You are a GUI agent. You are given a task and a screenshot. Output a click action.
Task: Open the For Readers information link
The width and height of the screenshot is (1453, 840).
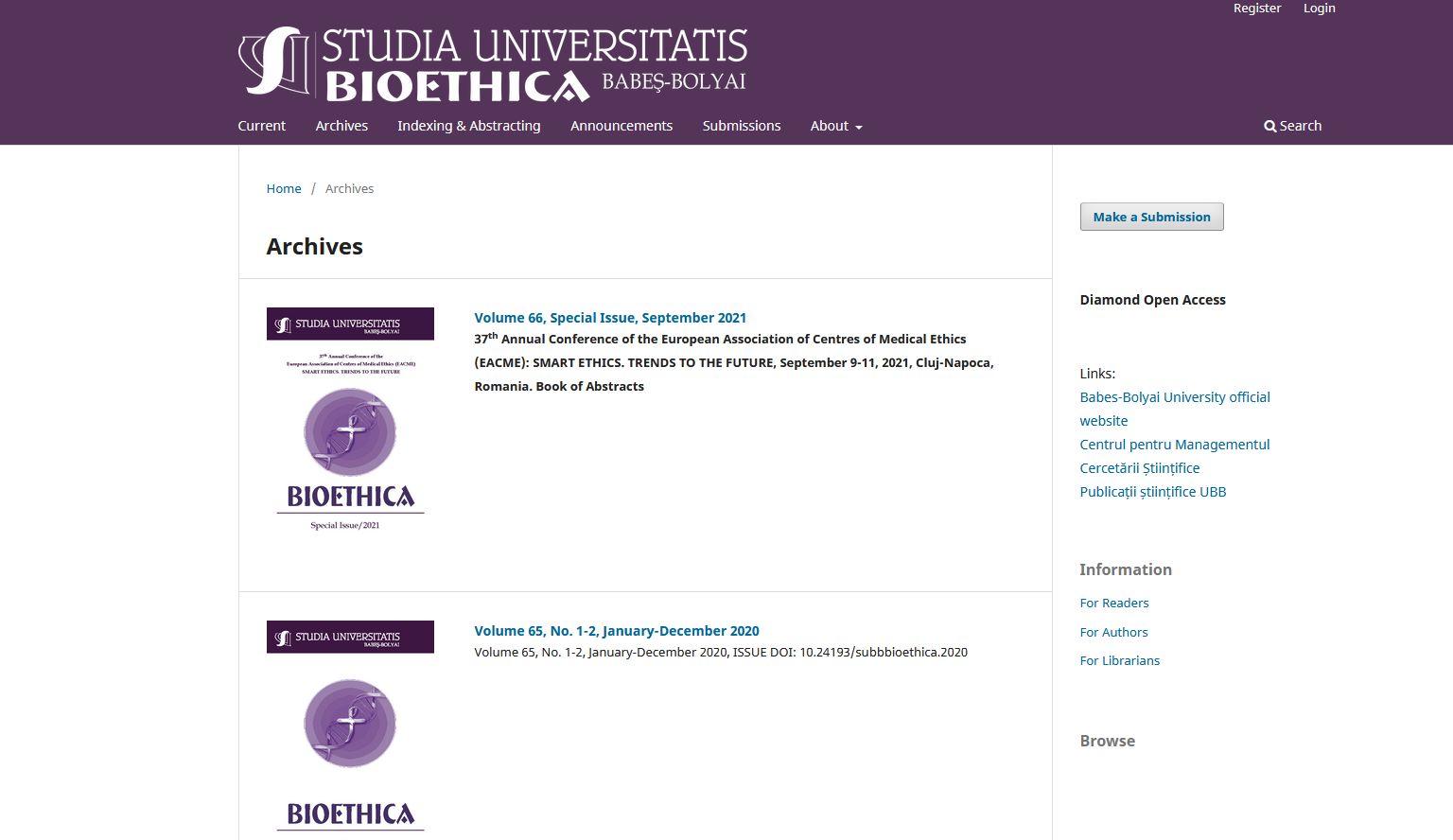[x=1114, y=603]
